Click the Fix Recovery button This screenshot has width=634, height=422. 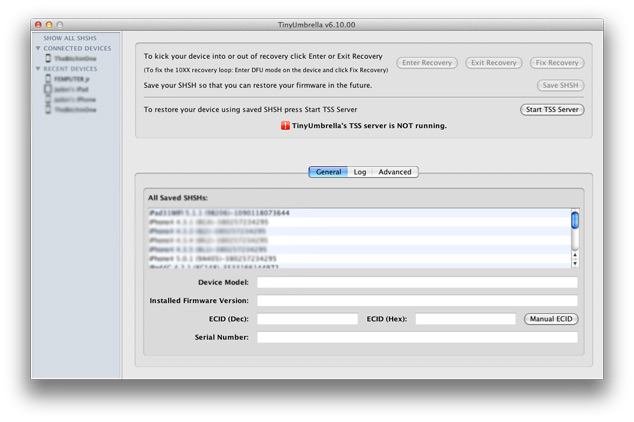pyautogui.click(x=556, y=63)
